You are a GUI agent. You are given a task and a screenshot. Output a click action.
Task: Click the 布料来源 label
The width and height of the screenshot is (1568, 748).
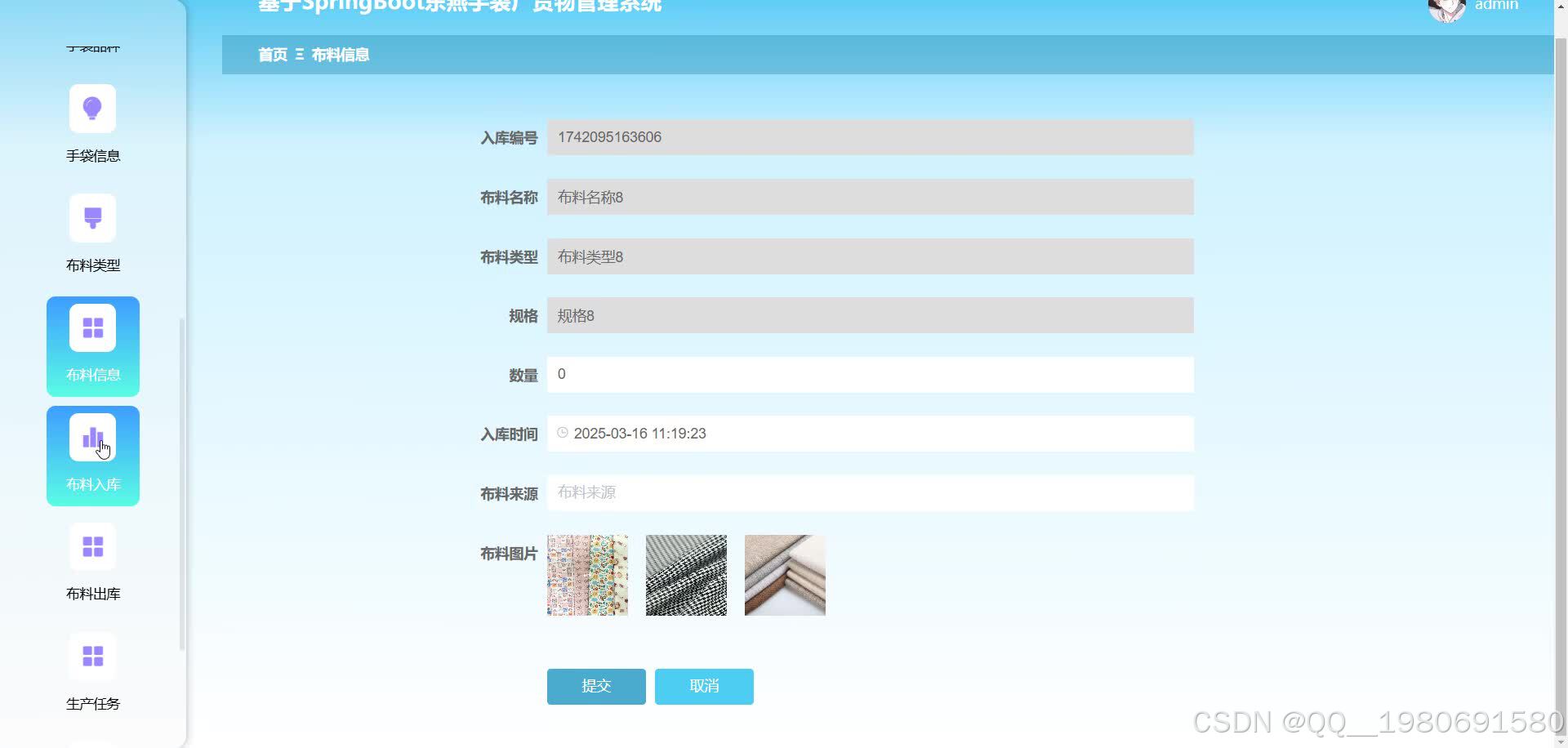[509, 494]
